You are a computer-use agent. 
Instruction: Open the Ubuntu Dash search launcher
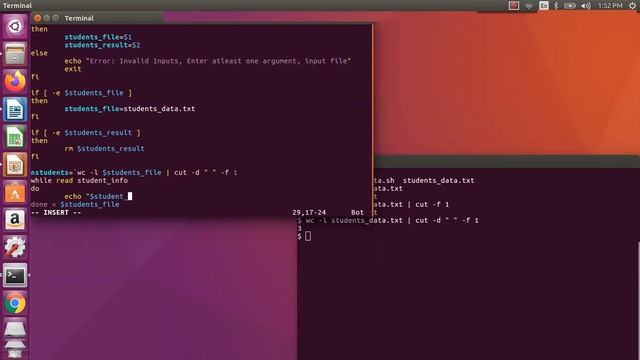(15, 27)
